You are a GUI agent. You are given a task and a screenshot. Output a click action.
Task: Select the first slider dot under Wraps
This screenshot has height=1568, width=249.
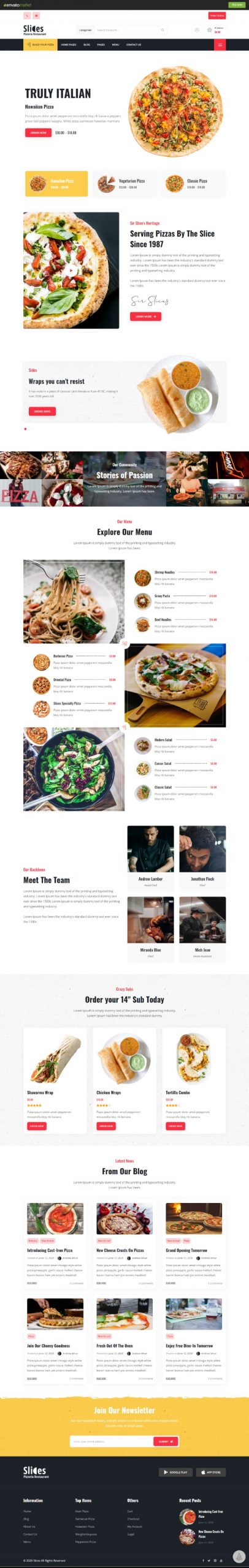coord(25,429)
